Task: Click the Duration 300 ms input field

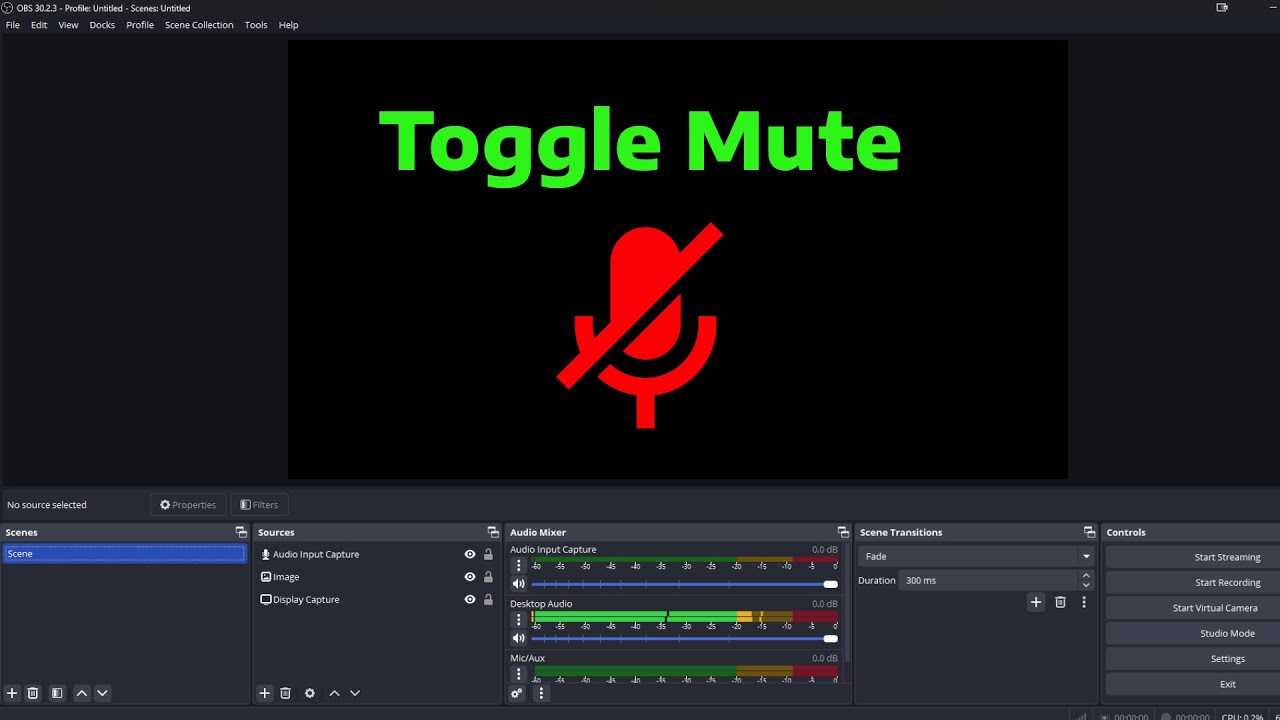Action: click(x=988, y=580)
